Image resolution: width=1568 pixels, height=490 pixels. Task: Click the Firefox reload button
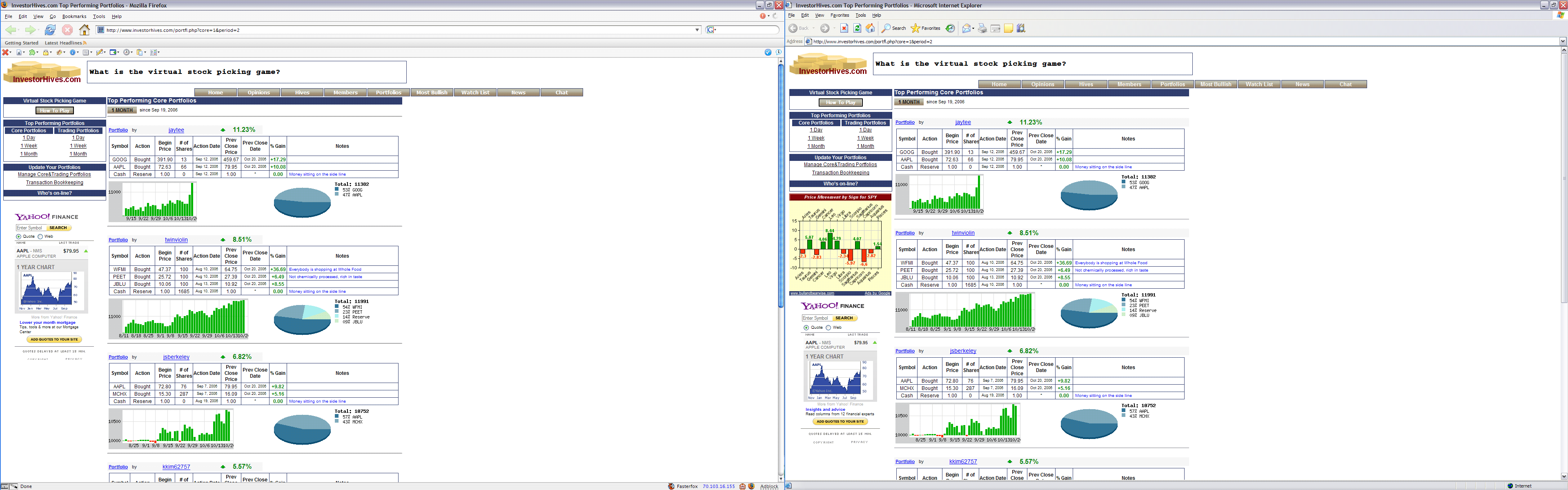(x=50, y=30)
